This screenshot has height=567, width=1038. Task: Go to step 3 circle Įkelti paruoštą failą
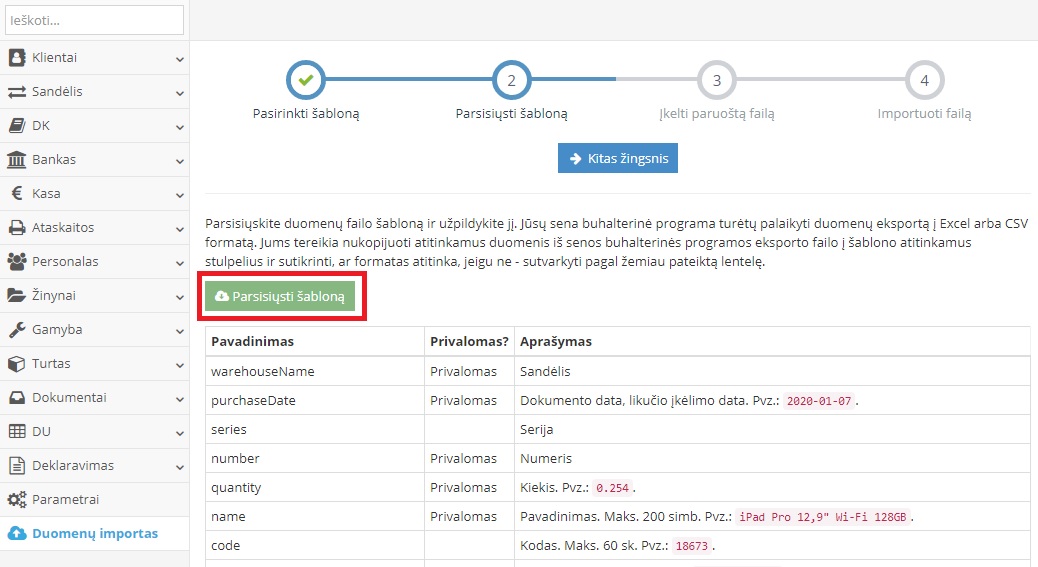point(717,80)
